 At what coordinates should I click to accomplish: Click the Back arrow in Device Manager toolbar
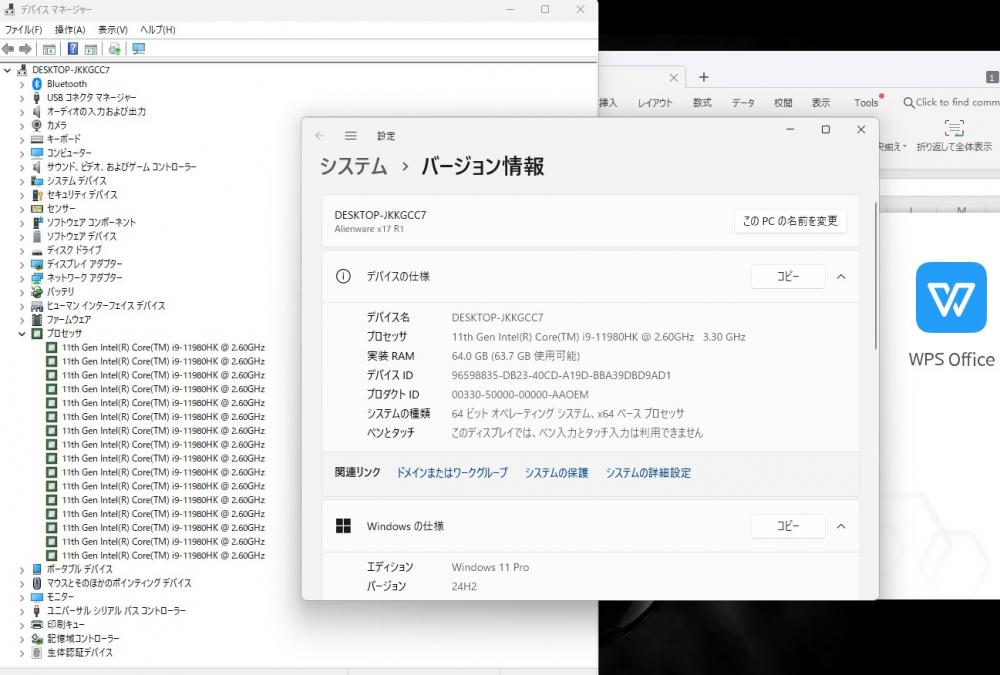point(8,49)
